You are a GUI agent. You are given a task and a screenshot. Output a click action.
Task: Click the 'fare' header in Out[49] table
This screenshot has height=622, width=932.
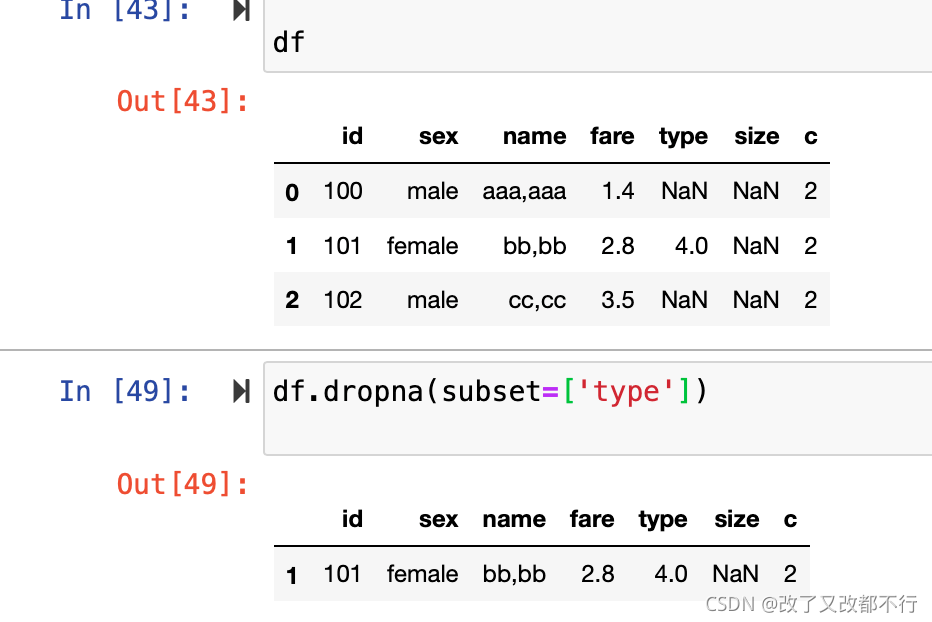pyautogui.click(x=592, y=519)
